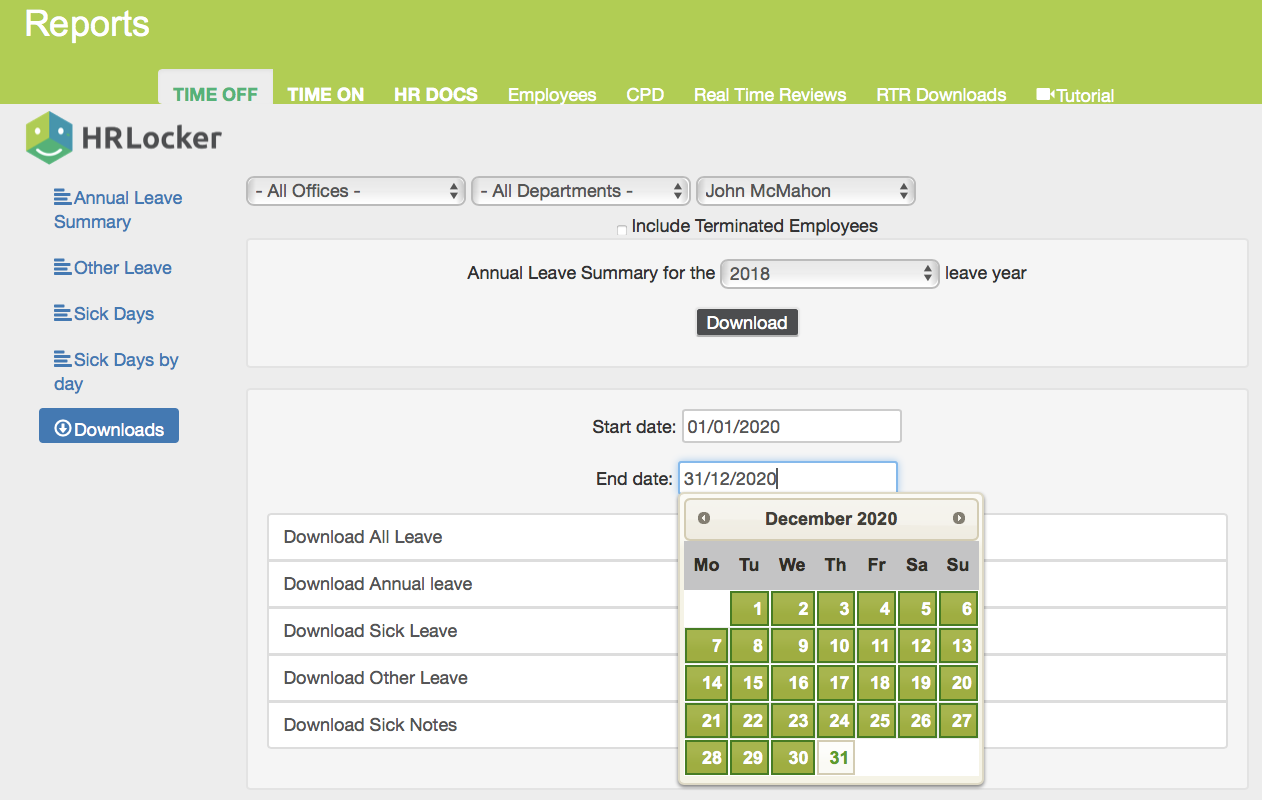
Task: Open Other Leave report in sidebar
Action: pos(113,268)
